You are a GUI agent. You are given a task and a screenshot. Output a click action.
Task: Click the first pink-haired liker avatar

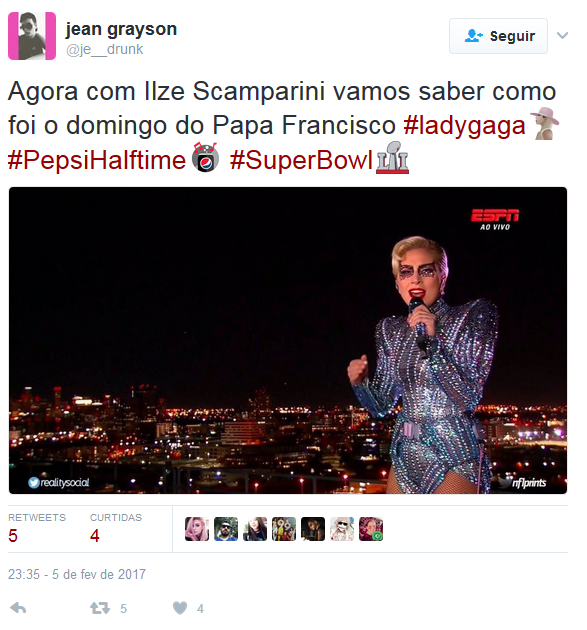click(x=197, y=529)
